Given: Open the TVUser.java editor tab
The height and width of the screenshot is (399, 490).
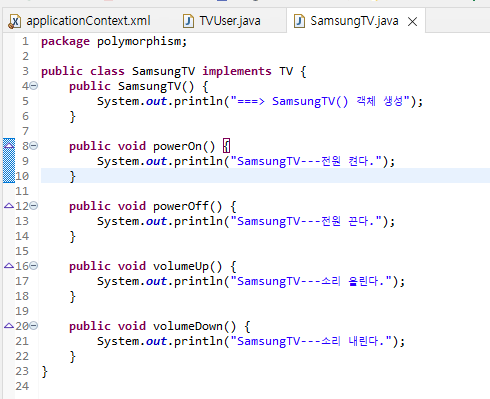Looking at the screenshot, I should click(230, 21).
